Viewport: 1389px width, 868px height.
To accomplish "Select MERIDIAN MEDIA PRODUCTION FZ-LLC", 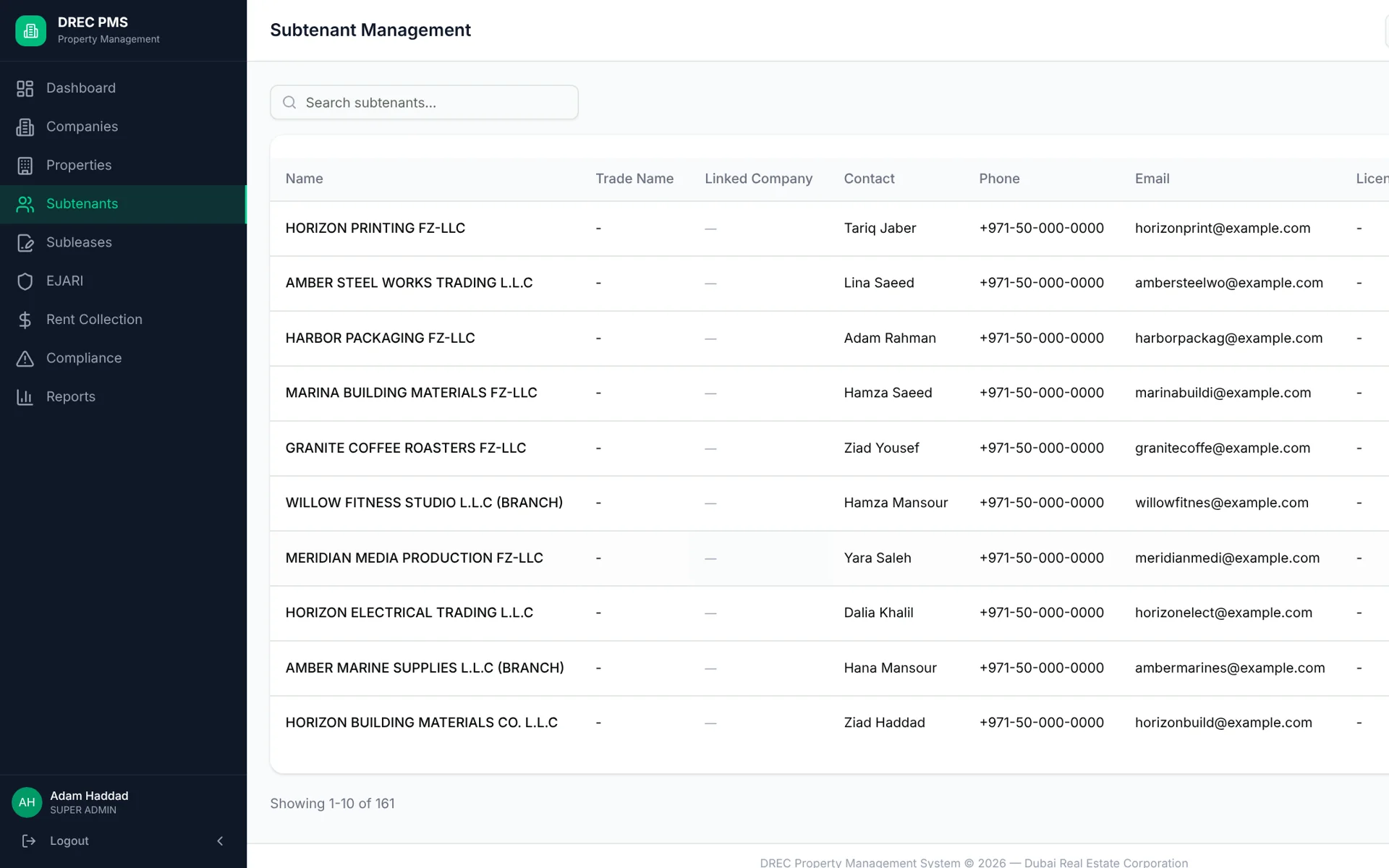I will click(x=414, y=558).
